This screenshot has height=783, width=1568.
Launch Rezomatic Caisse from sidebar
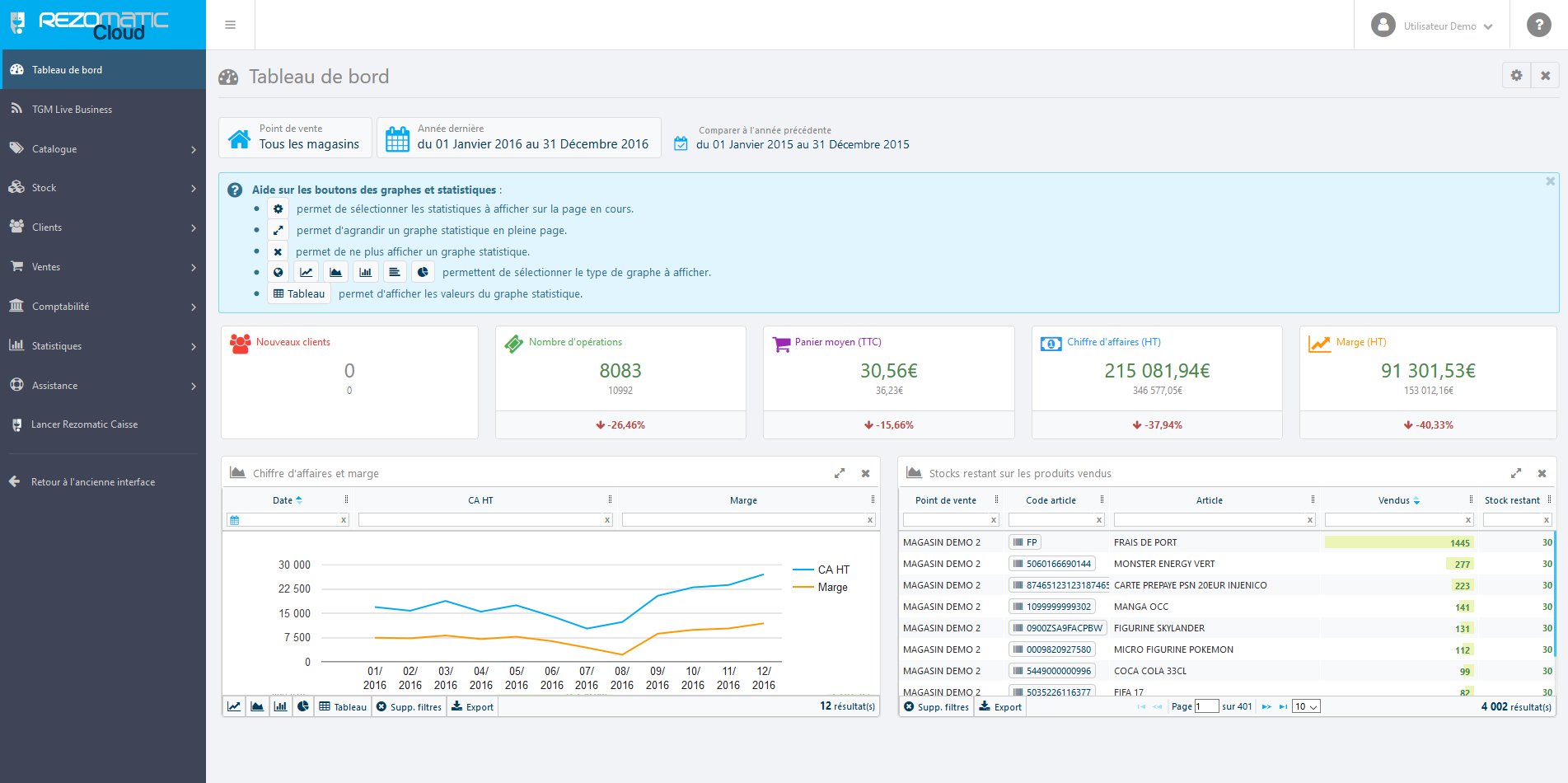[x=103, y=424]
